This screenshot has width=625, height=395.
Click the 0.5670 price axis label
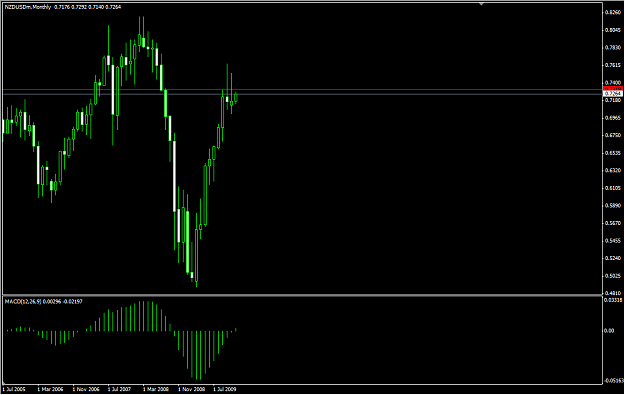click(613, 223)
